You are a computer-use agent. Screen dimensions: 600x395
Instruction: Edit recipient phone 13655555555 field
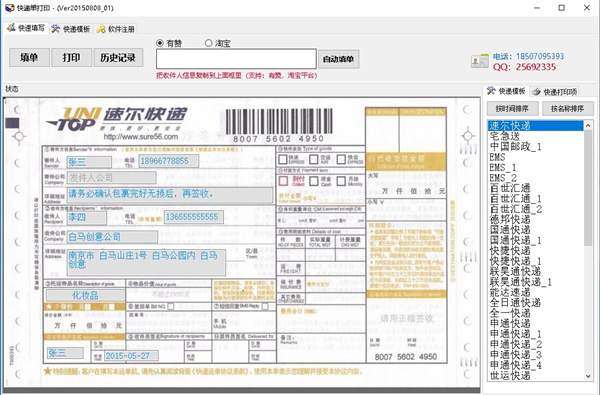(194, 217)
